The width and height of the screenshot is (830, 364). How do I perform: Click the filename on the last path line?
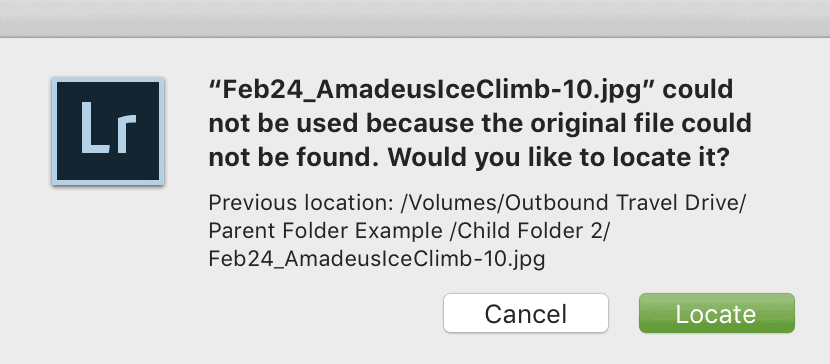(x=377, y=260)
